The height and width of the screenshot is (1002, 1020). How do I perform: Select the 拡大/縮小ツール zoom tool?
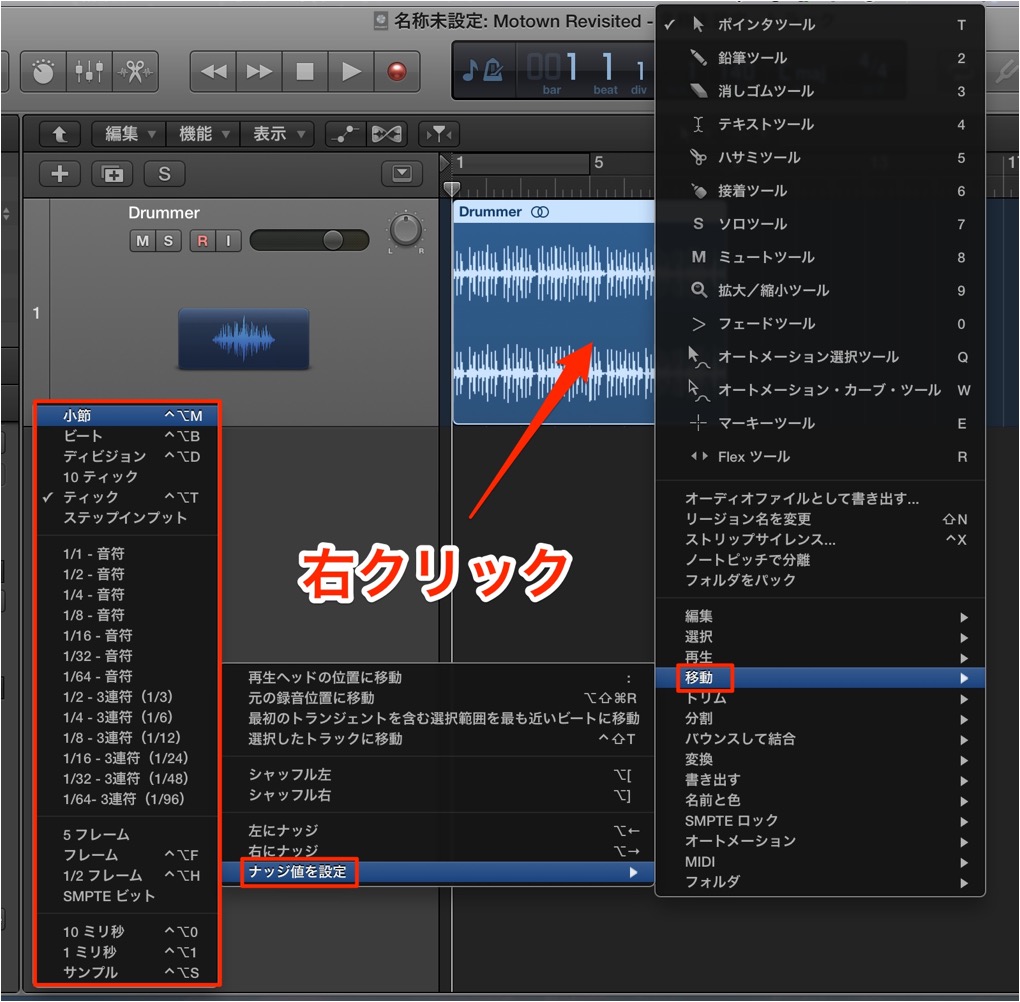[820, 290]
